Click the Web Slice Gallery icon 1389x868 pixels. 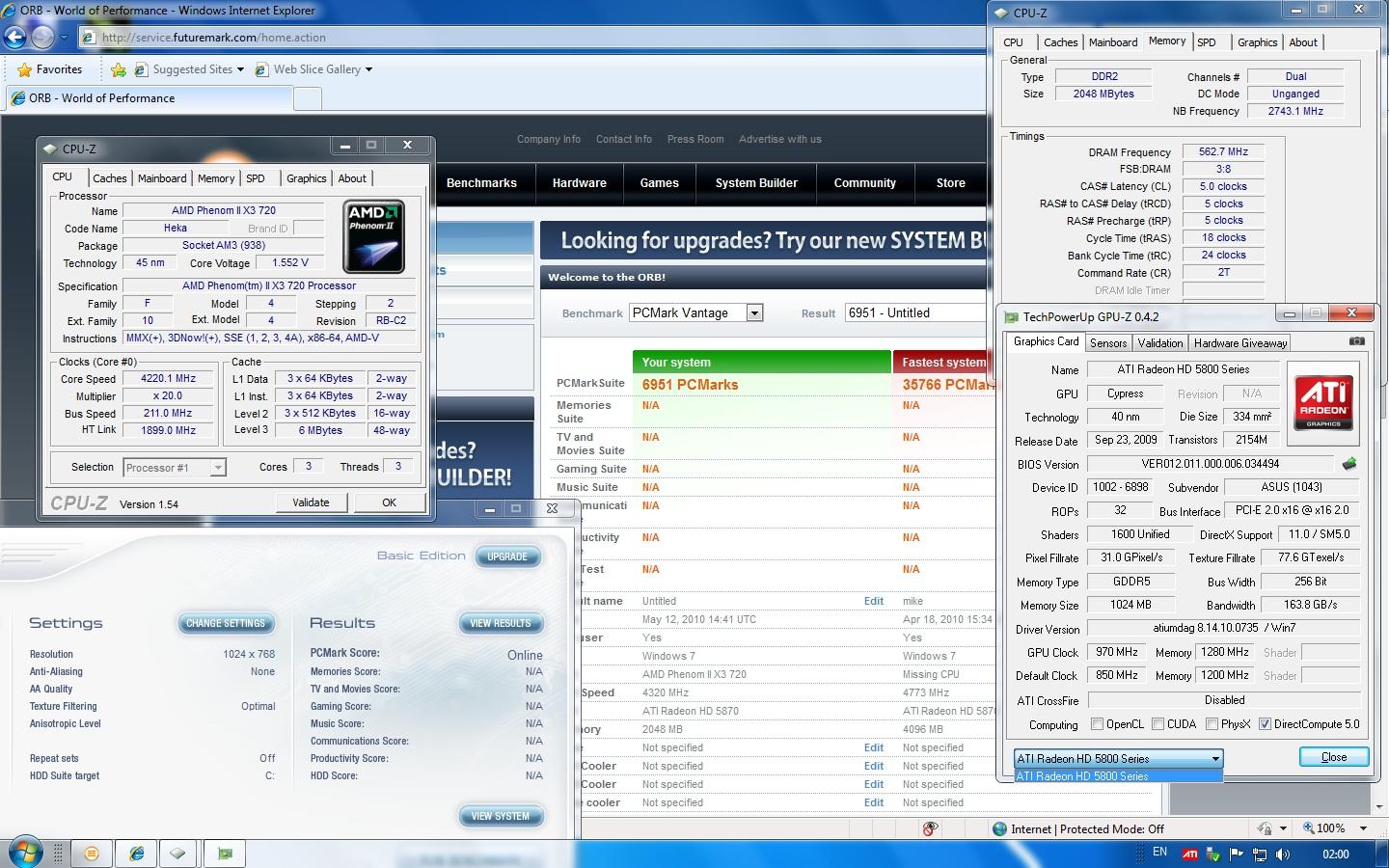pyautogui.click(x=261, y=69)
